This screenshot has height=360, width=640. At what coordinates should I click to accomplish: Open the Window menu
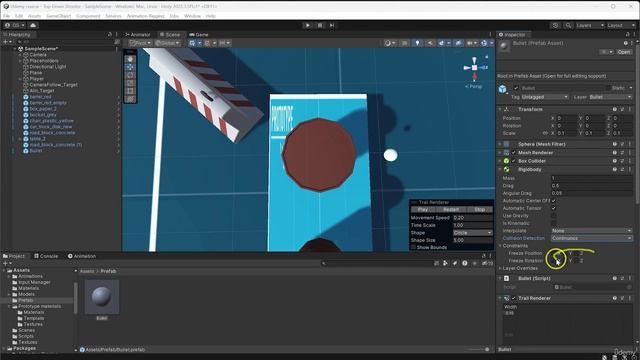pyautogui.click(x=192, y=16)
